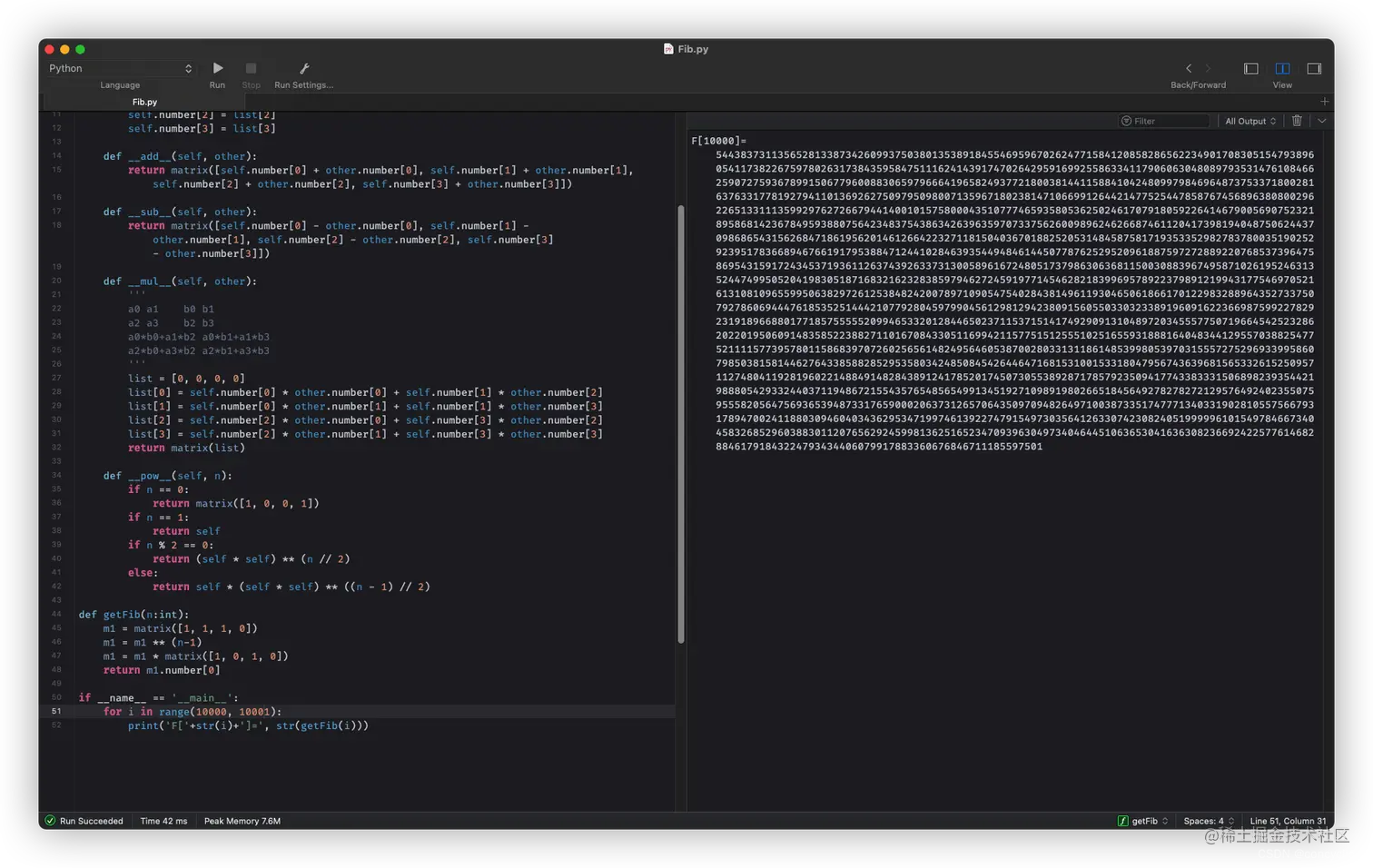Screen dimensions: 1373x868
Task: Click the 'if __name__ == '__main__':' line
Action: coord(158,698)
